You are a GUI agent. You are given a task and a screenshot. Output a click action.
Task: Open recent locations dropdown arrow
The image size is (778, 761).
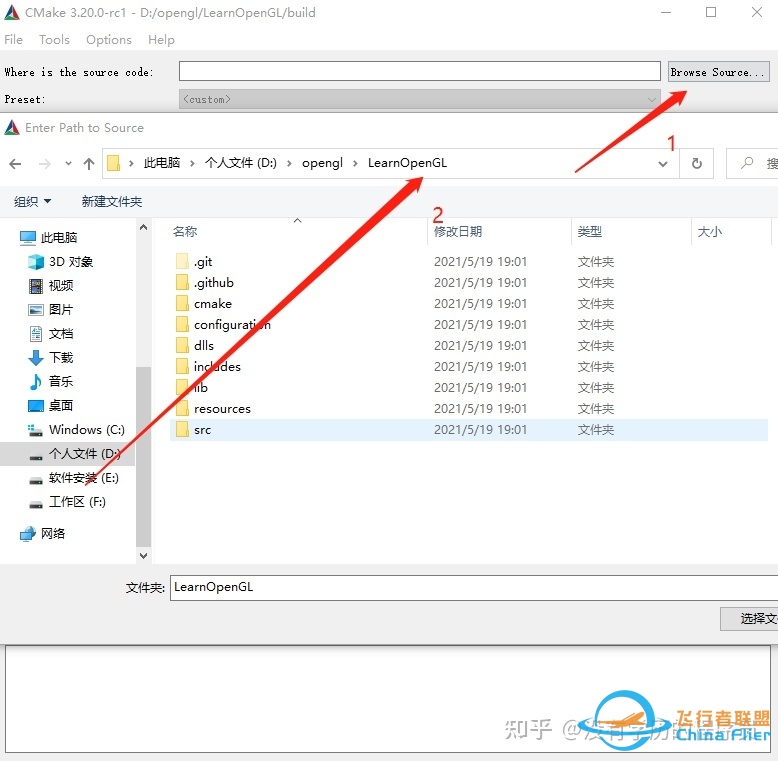(68, 163)
